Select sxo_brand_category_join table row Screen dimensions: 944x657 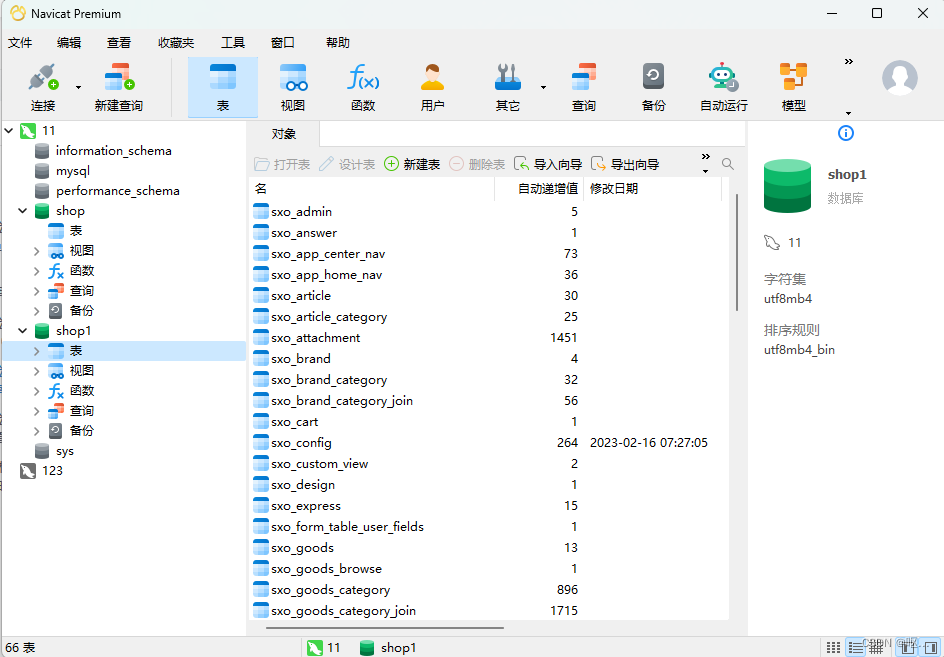tap(489, 400)
